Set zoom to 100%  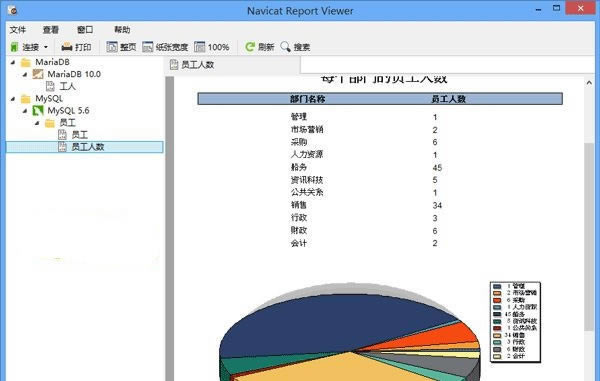(x=212, y=47)
